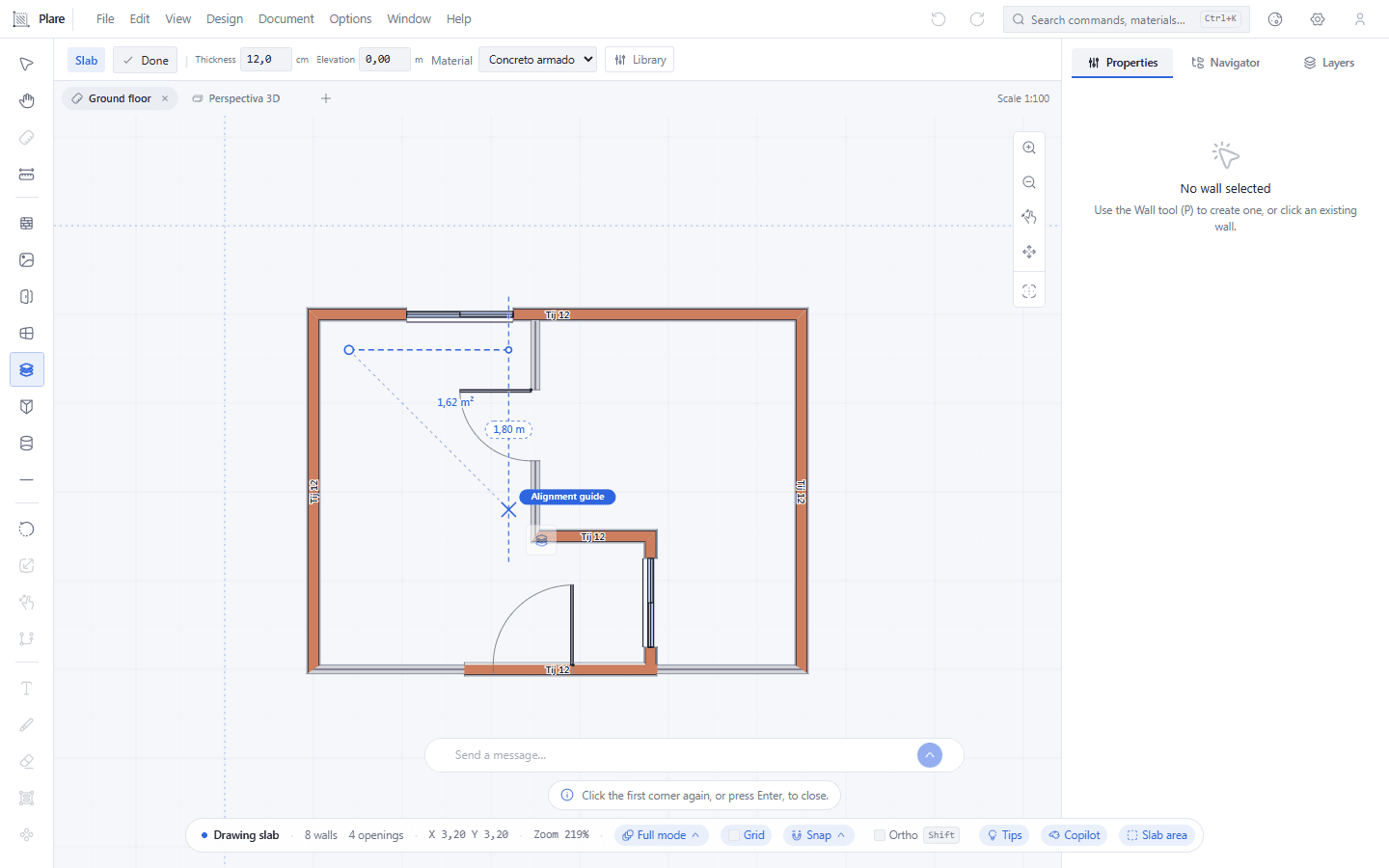Click the Done button
1389x868 pixels.
point(145,60)
